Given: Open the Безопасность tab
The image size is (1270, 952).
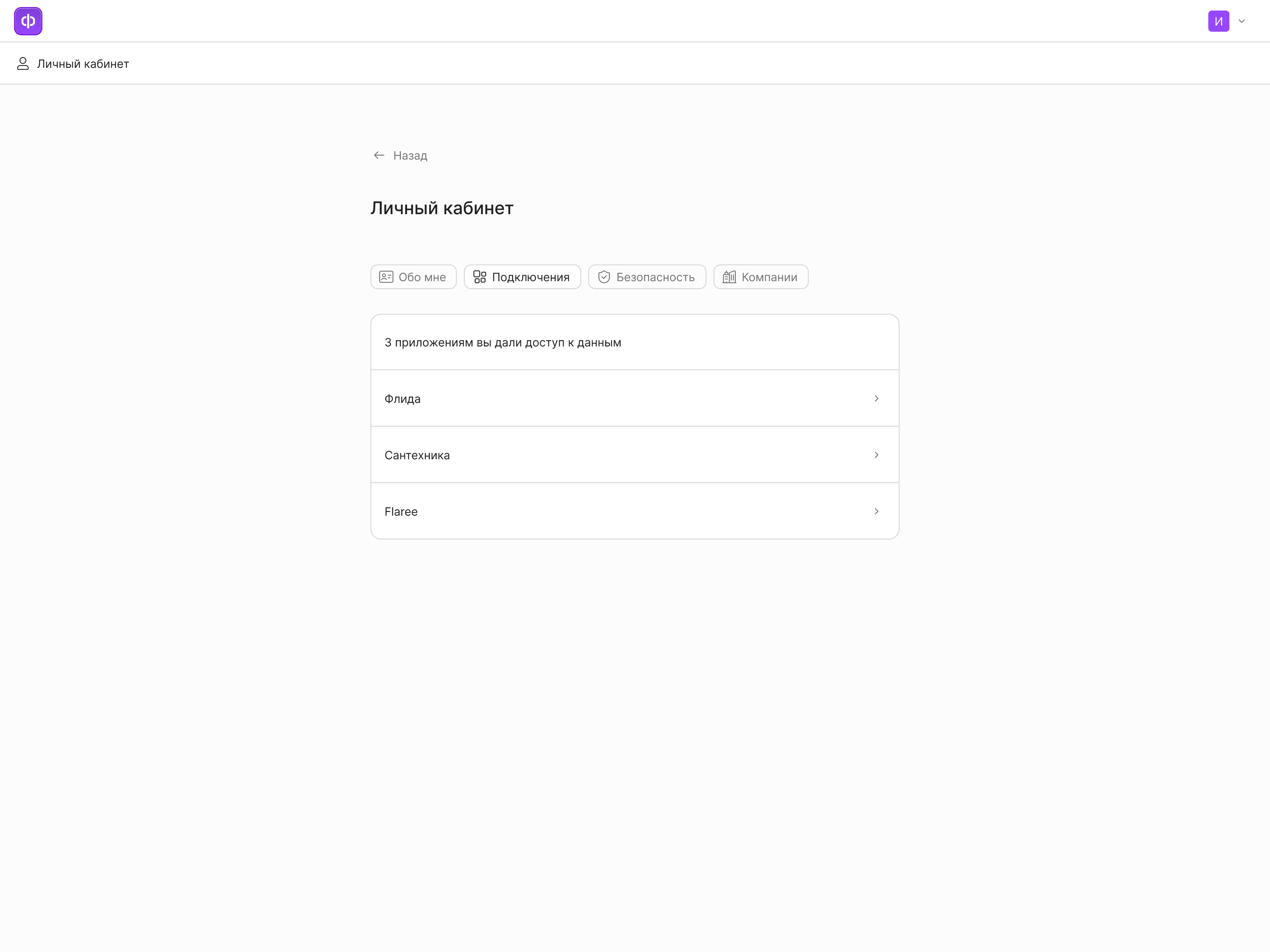Looking at the screenshot, I should pyautogui.click(x=647, y=277).
